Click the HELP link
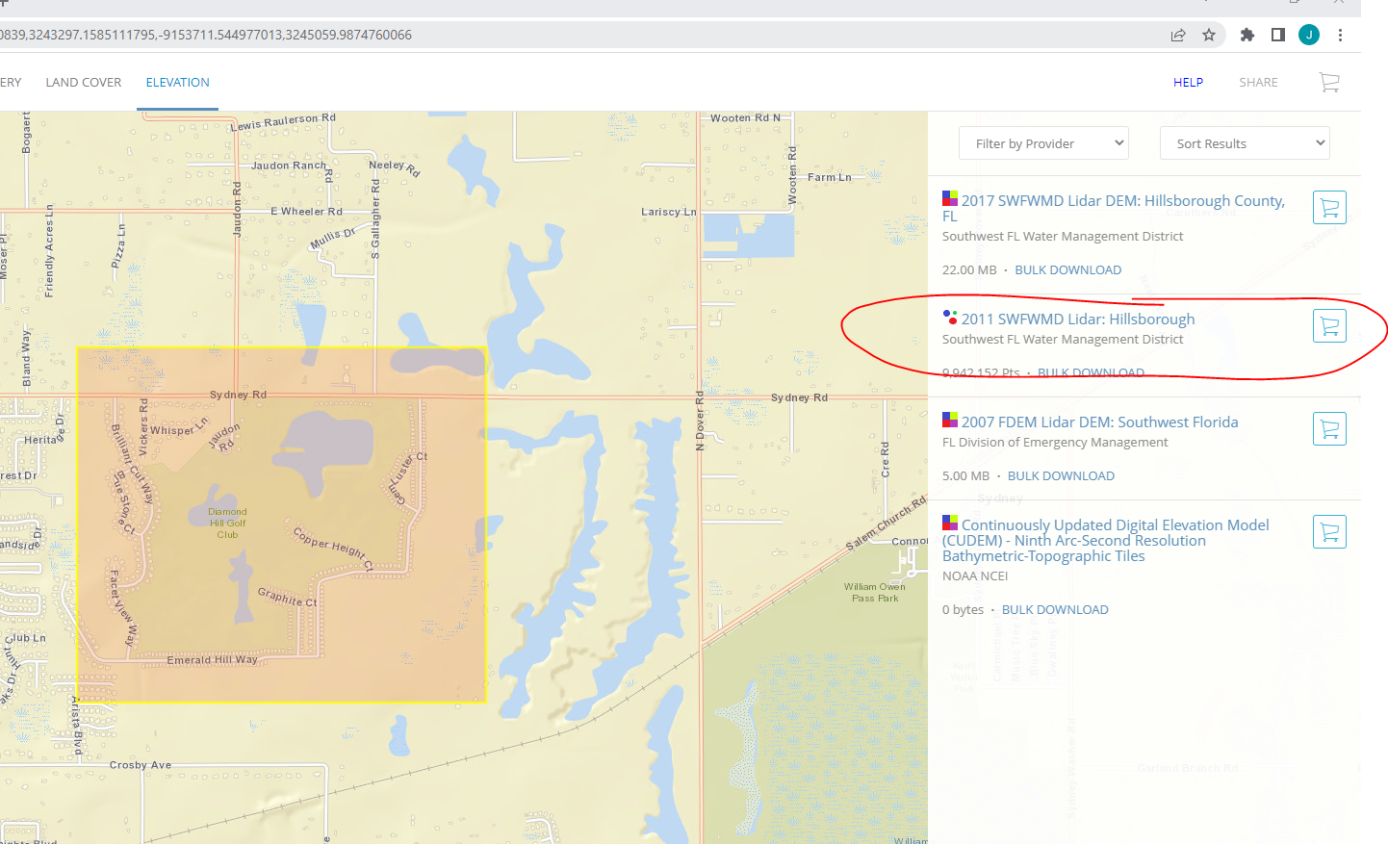Viewport: 1388px width, 844px height. tap(1188, 82)
